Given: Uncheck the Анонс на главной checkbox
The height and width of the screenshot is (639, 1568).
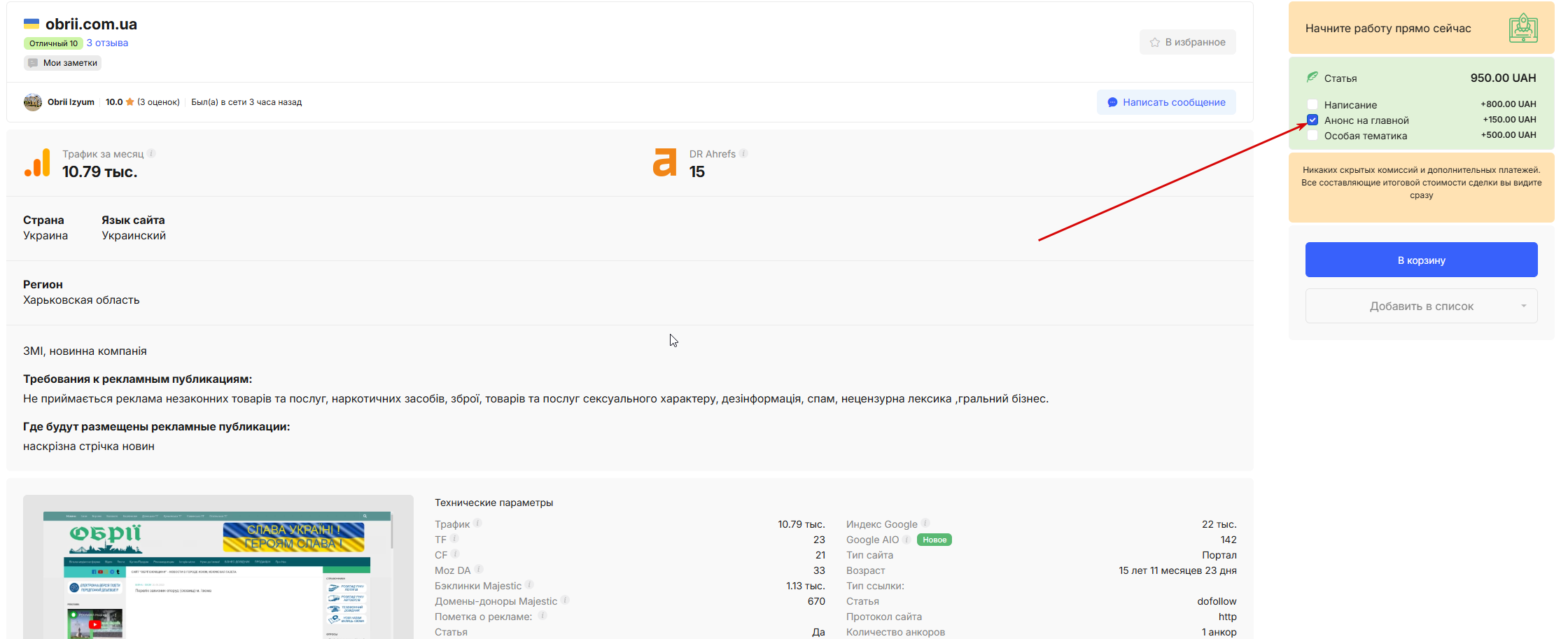Looking at the screenshot, I should [1312, 120].
